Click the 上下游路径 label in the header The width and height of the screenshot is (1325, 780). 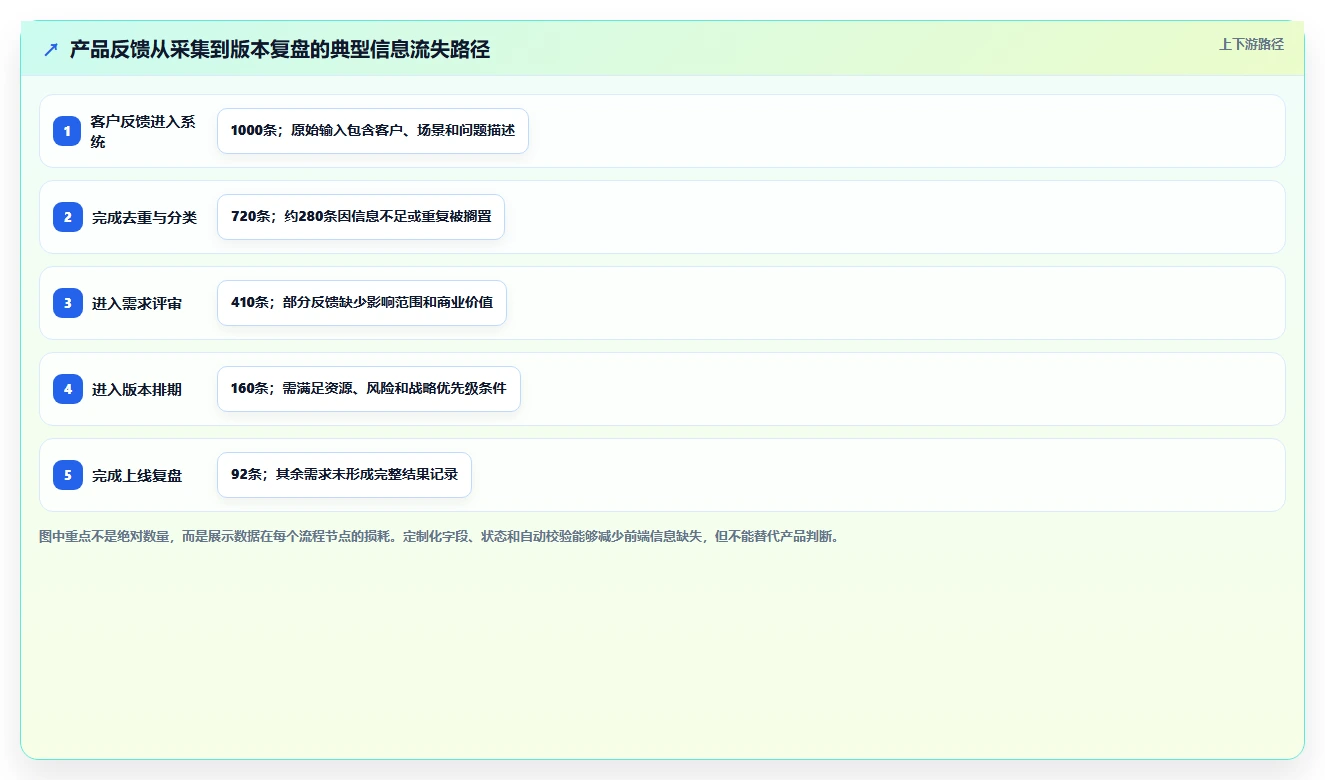[1251, 44]
